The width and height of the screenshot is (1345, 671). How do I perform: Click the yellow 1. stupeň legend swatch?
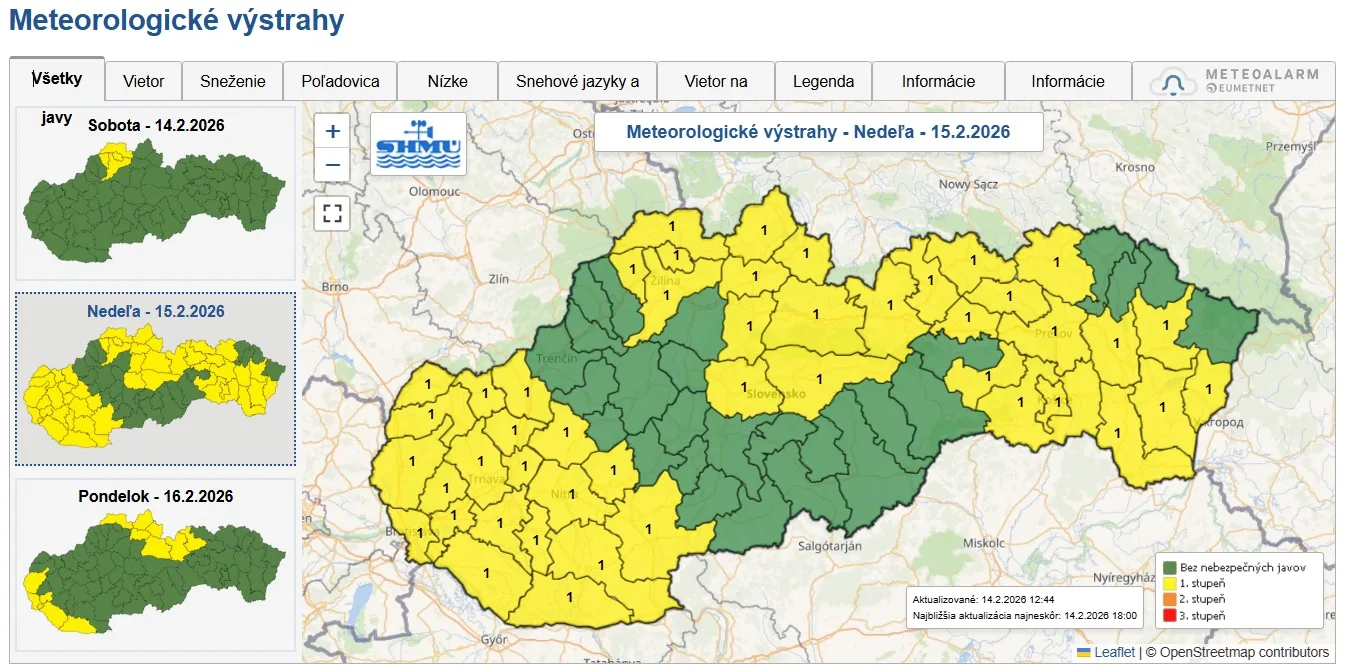(x=1168, y=582)
